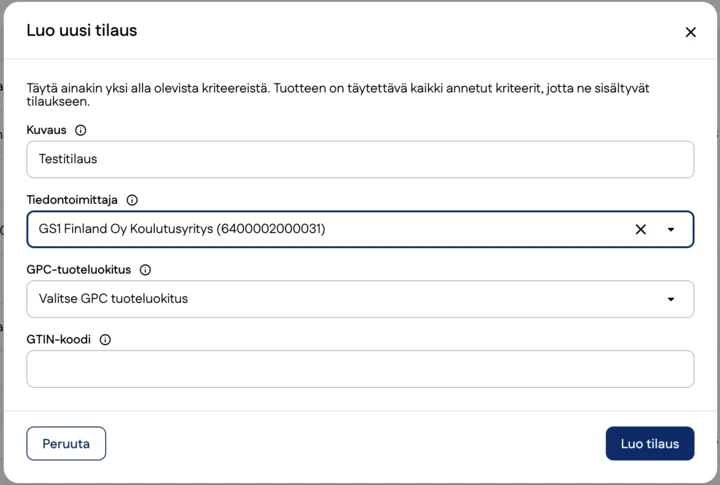This screenshot has width=720, height=485.
Task: Open the GPC tuoteluokitus dropdown arrow
Action: pos(671,299)
